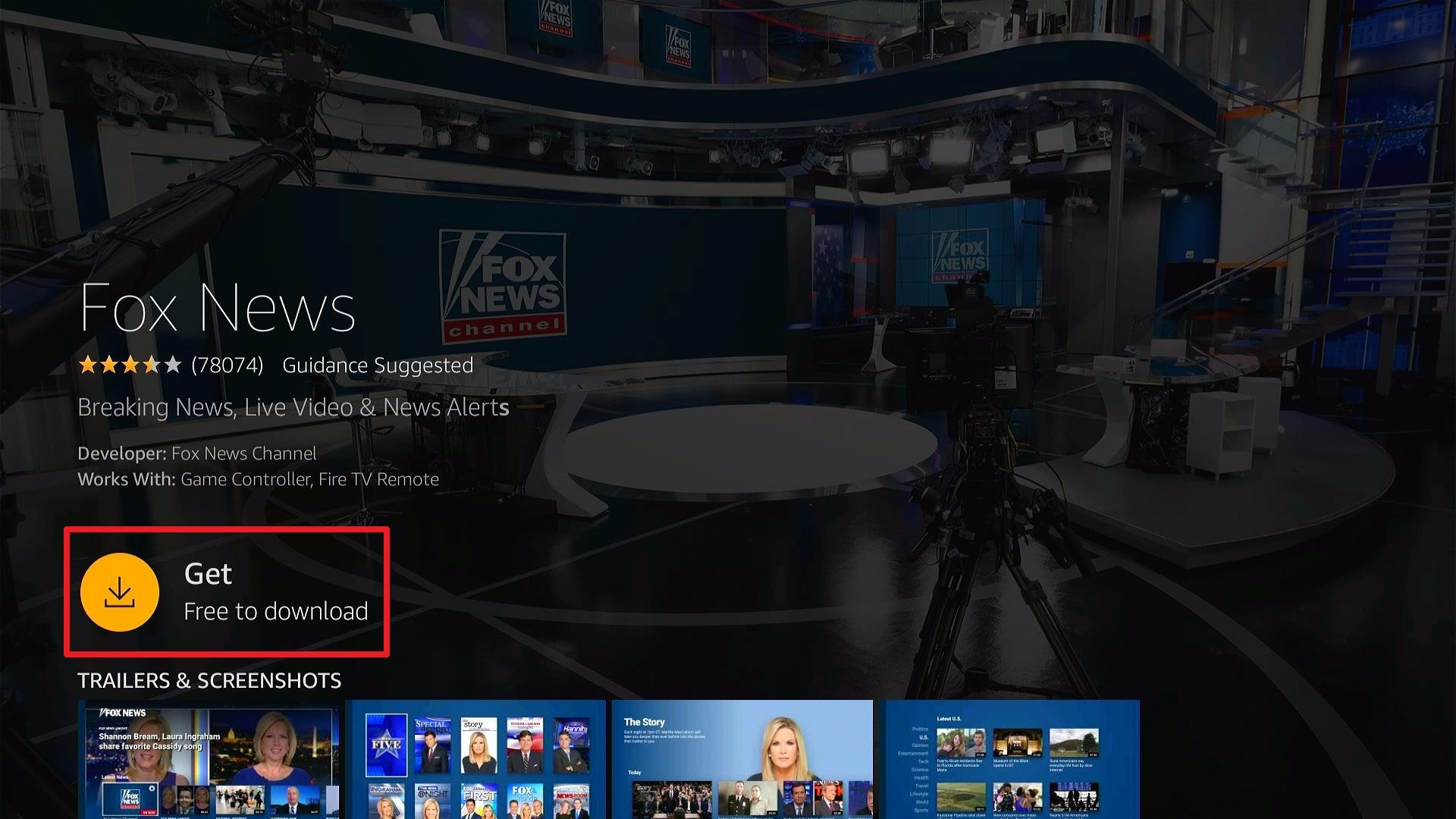Click the 'Free to download' text
1456x819 pixels.
pos(276,611)
